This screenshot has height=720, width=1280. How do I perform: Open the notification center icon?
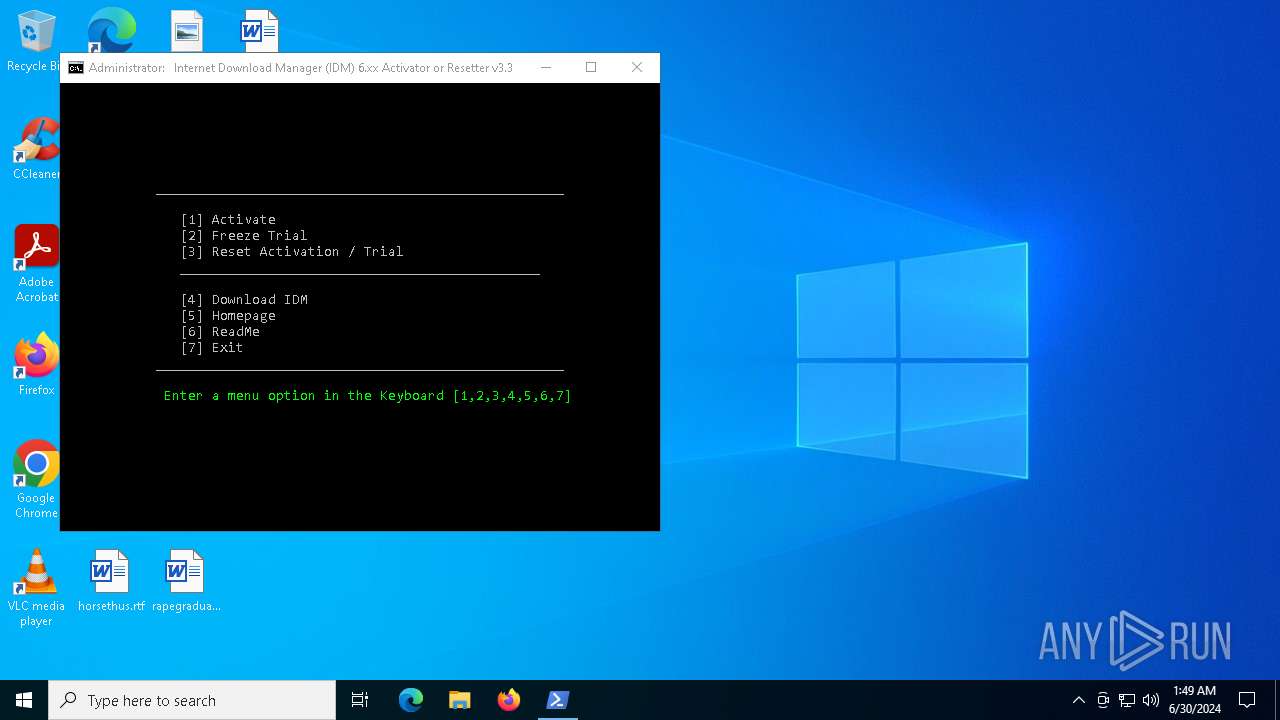pos(1247,700)
